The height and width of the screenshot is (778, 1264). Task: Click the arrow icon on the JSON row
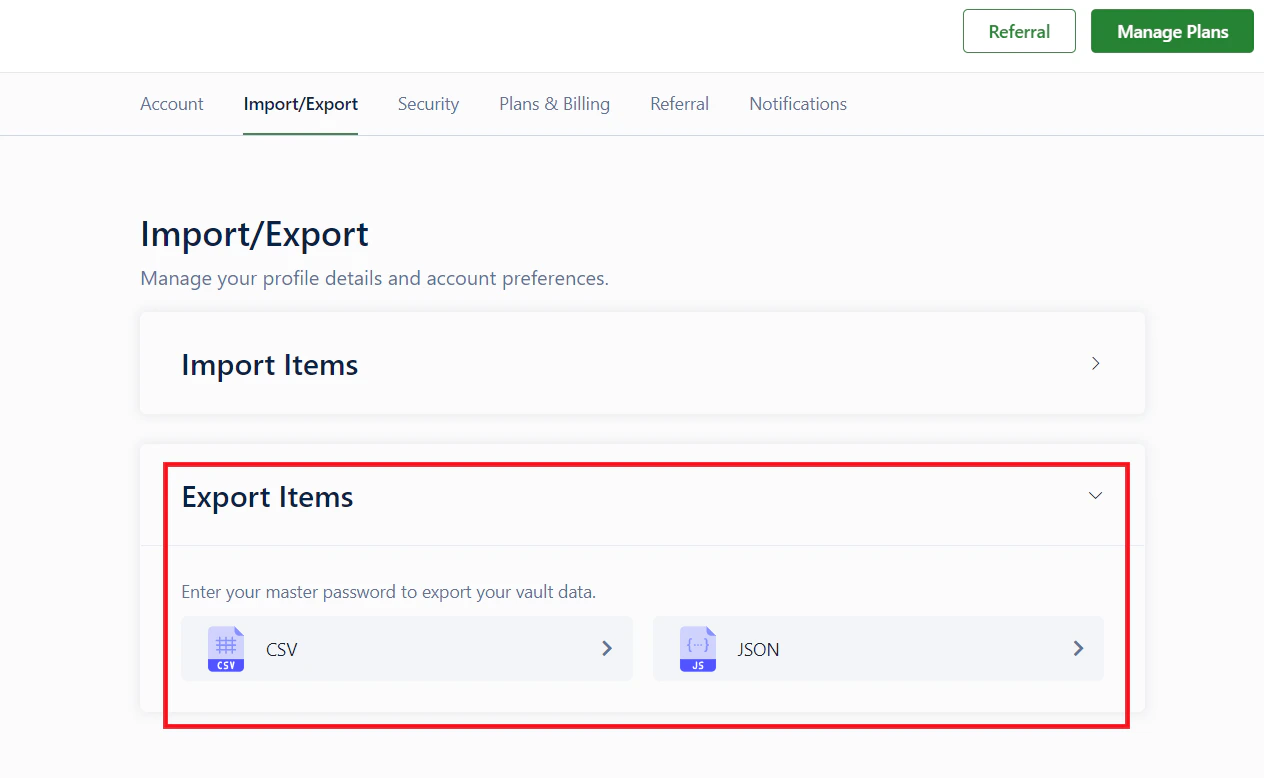[1078, 648]
